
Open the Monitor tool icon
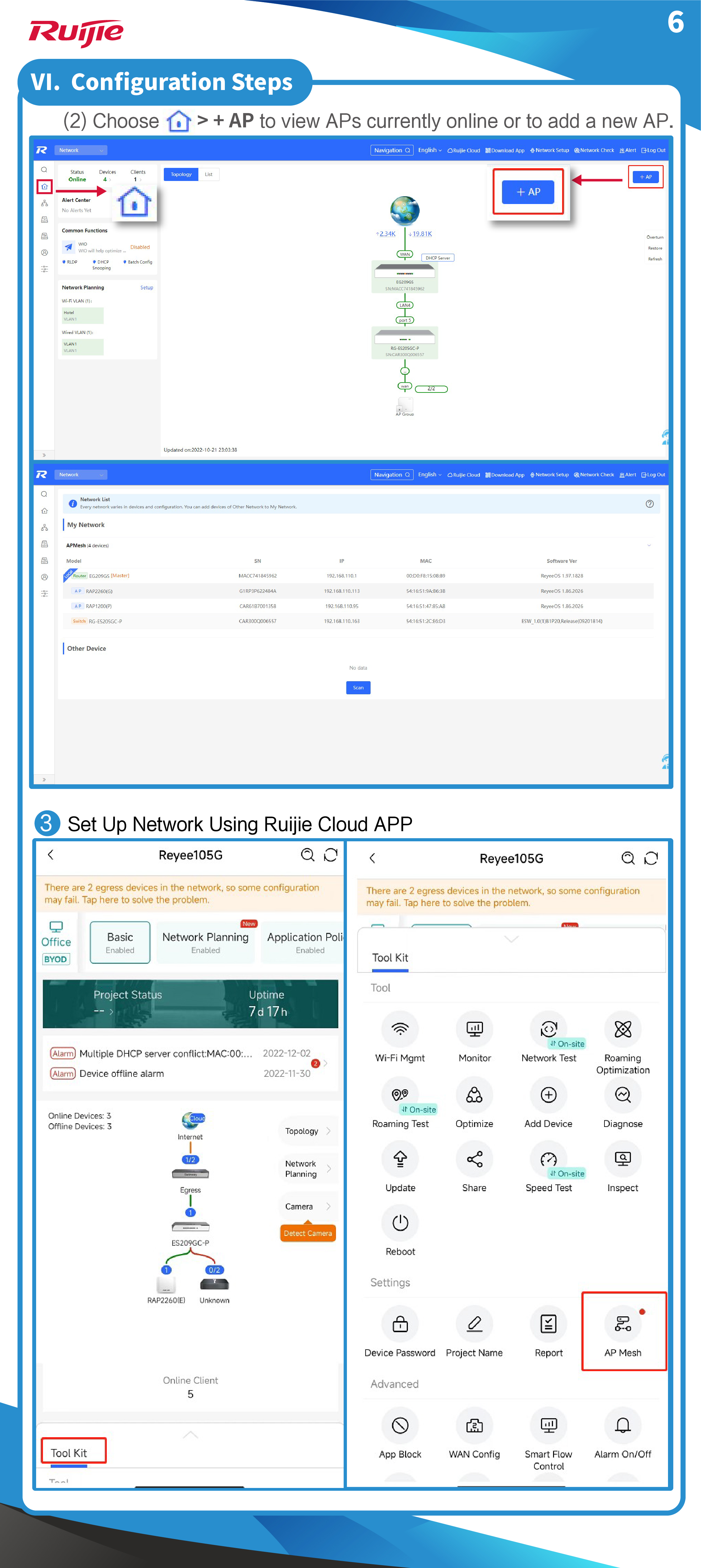(475, 1029)
